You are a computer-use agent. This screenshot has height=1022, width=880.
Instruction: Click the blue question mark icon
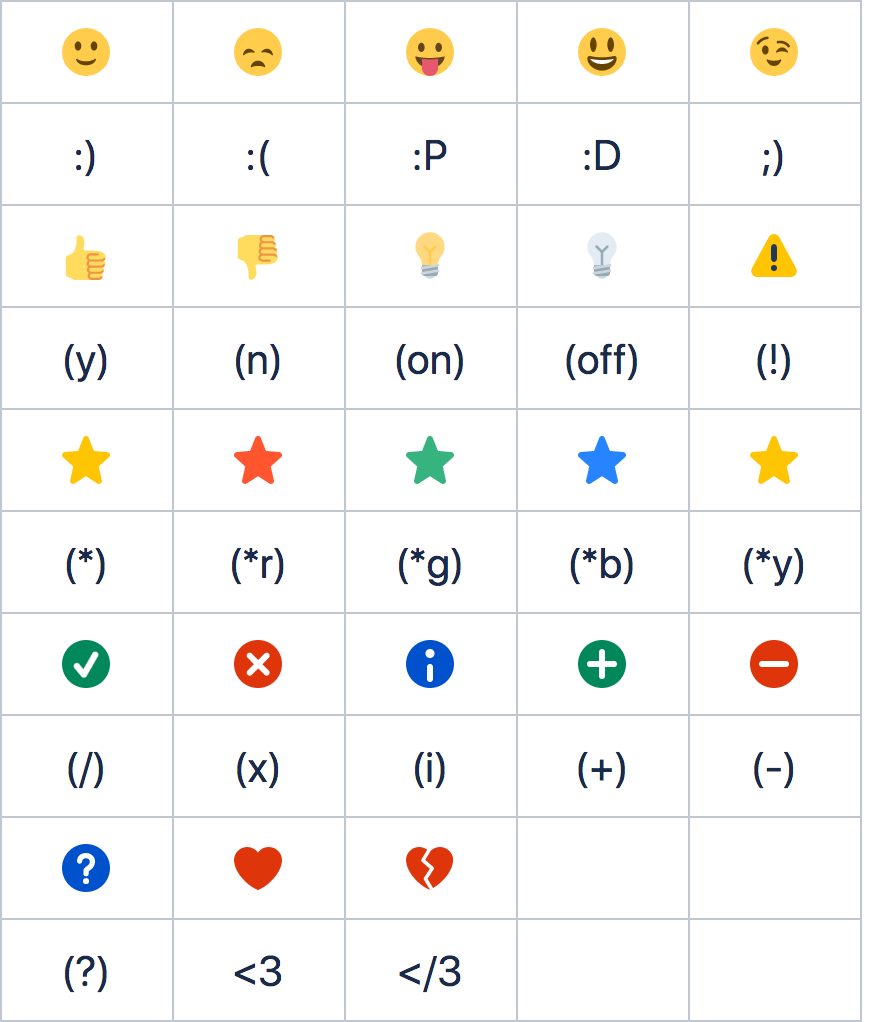(86, 868)
